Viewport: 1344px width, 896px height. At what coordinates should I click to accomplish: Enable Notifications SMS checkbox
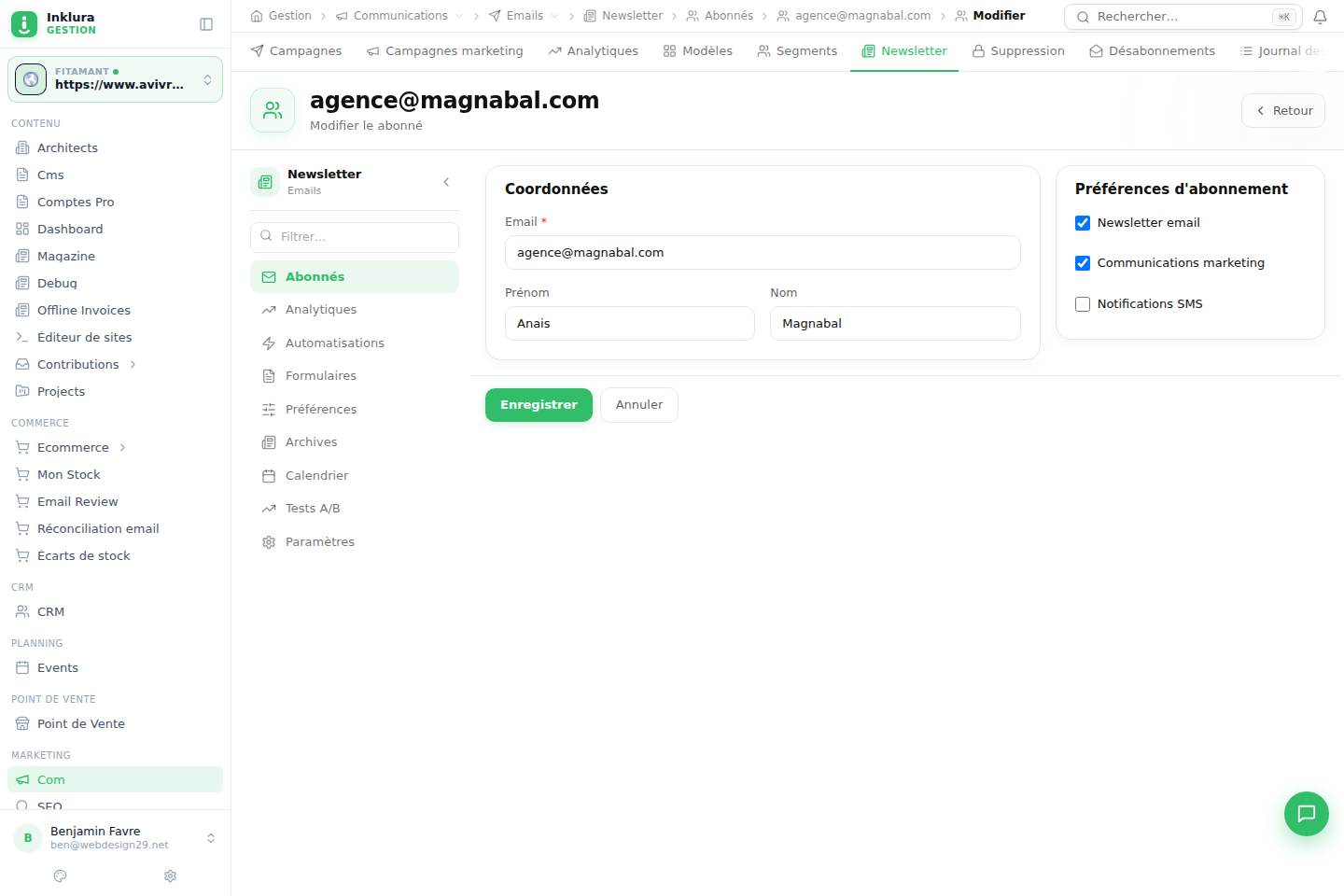pos(1083,304)
